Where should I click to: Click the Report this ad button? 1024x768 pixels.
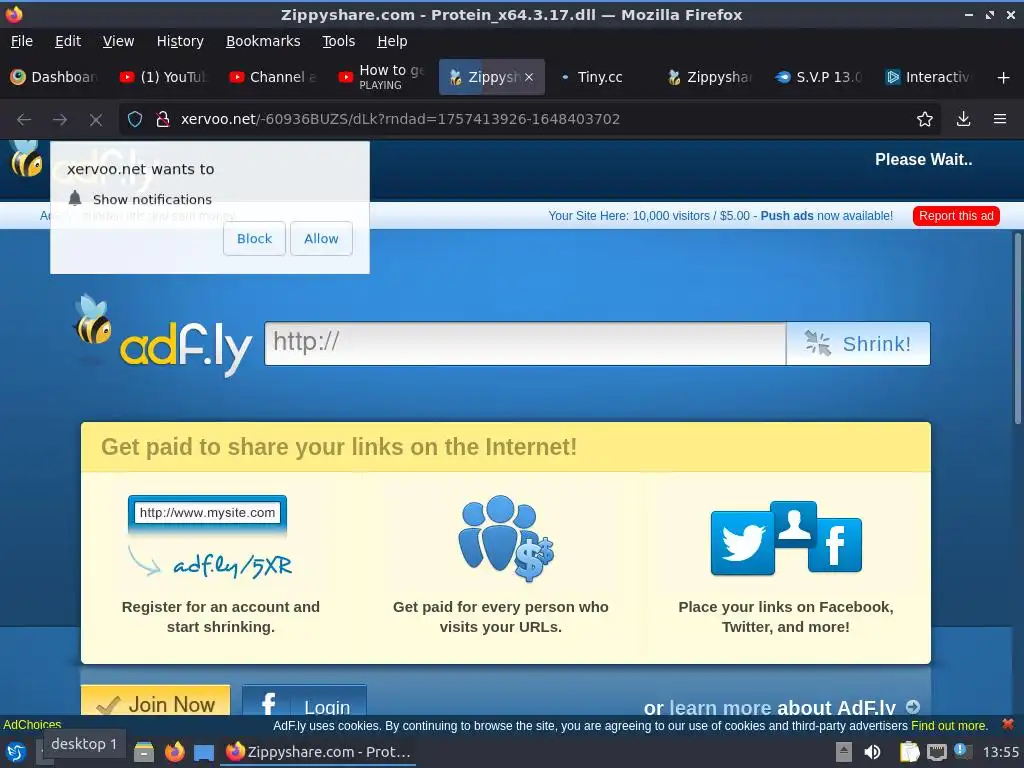(956, 216)
